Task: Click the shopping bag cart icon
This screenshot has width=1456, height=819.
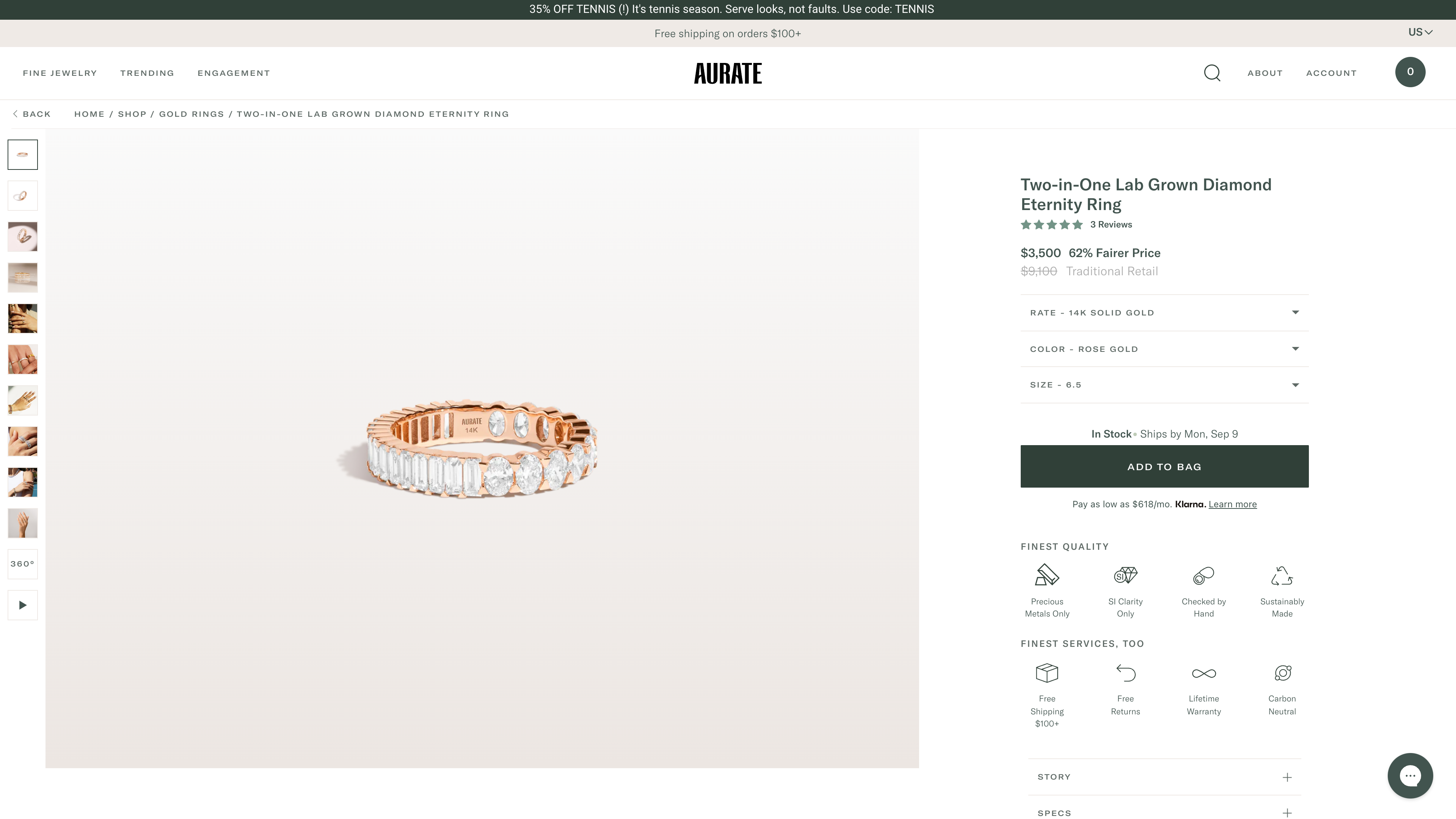Action: tap(1410, 72)
